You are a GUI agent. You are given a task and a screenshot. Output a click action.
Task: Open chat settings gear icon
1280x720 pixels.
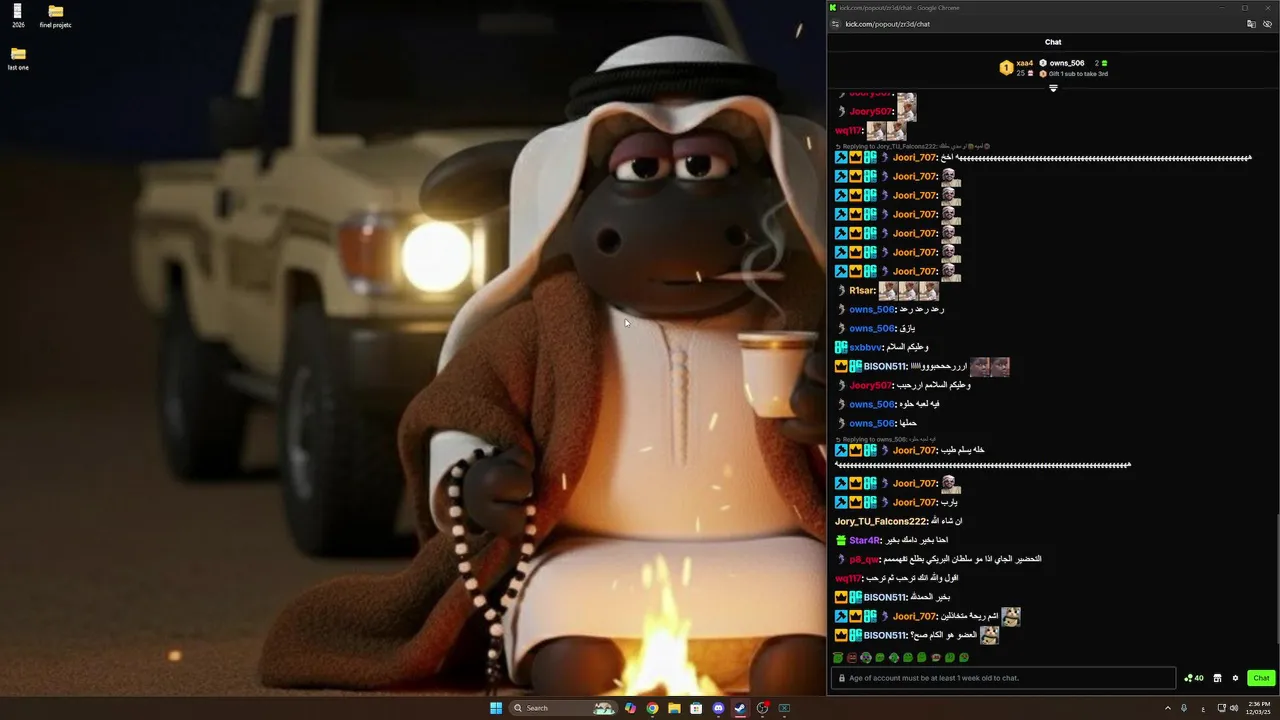1235,678
